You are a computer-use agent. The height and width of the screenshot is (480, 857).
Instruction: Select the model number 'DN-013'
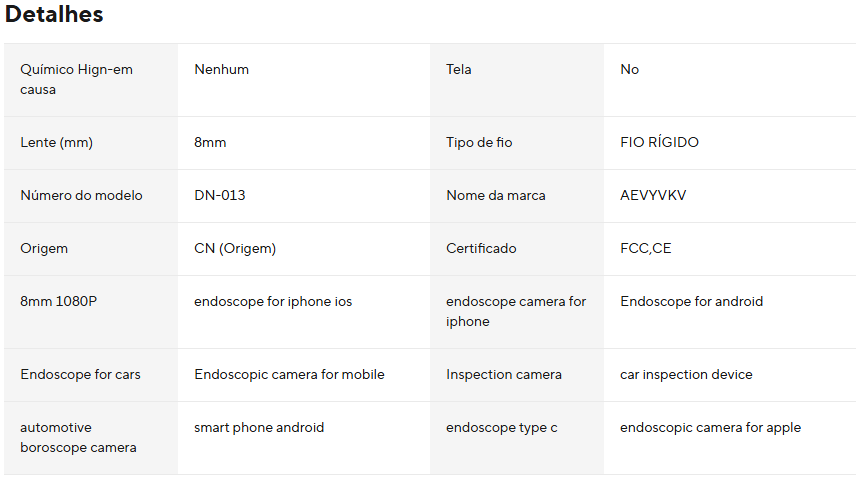click(219, 195)
